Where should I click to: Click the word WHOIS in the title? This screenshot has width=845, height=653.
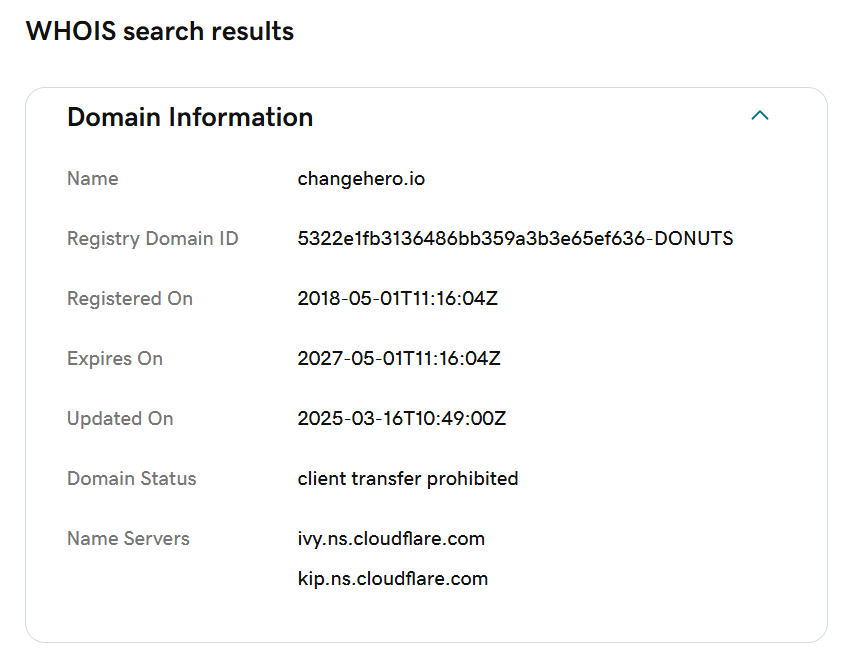coord(71,31)
